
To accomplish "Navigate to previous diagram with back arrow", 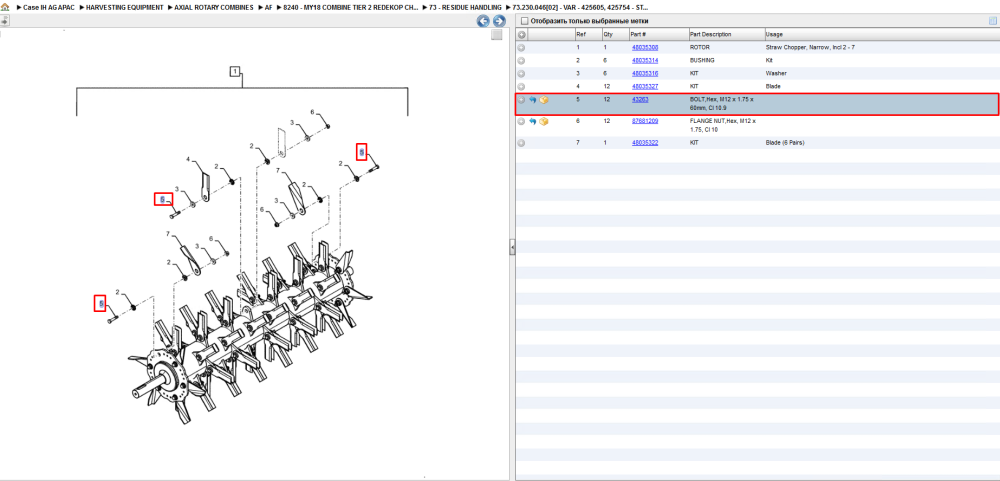I will (x=483, y=21).
